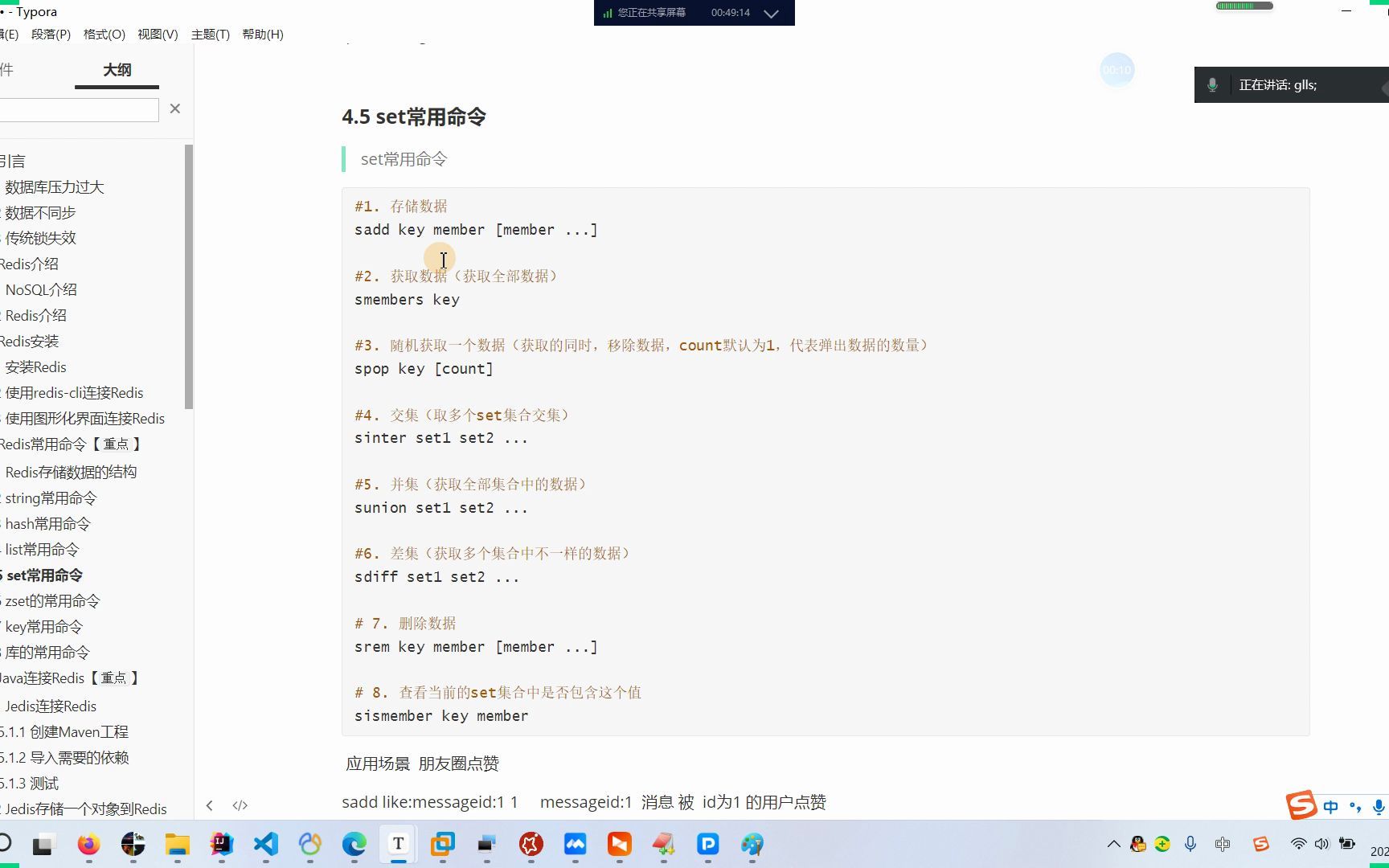Viewport: 1389px width, 868px height.
Task: Open the QQ penguin tray icon
Action: point(1137,844)
